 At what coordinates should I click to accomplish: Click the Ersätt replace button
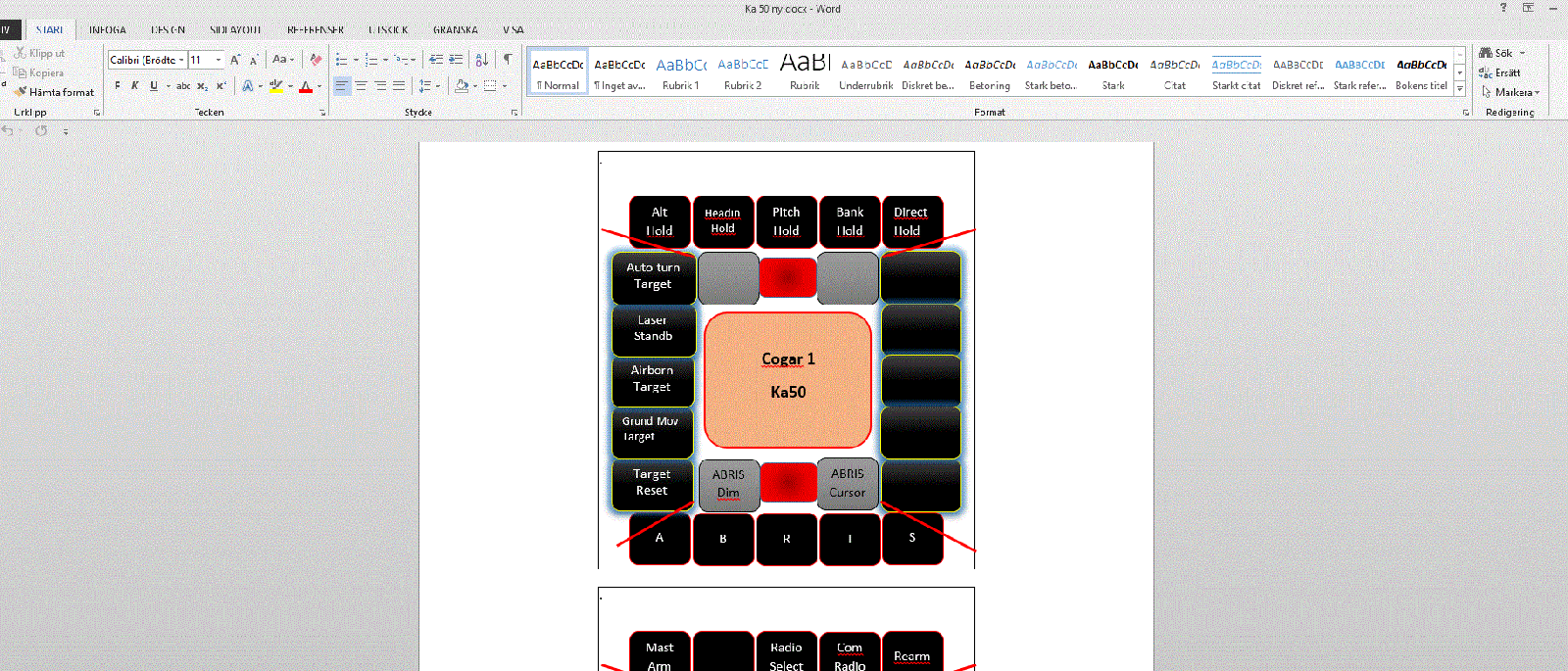[x=1501, y=72]
